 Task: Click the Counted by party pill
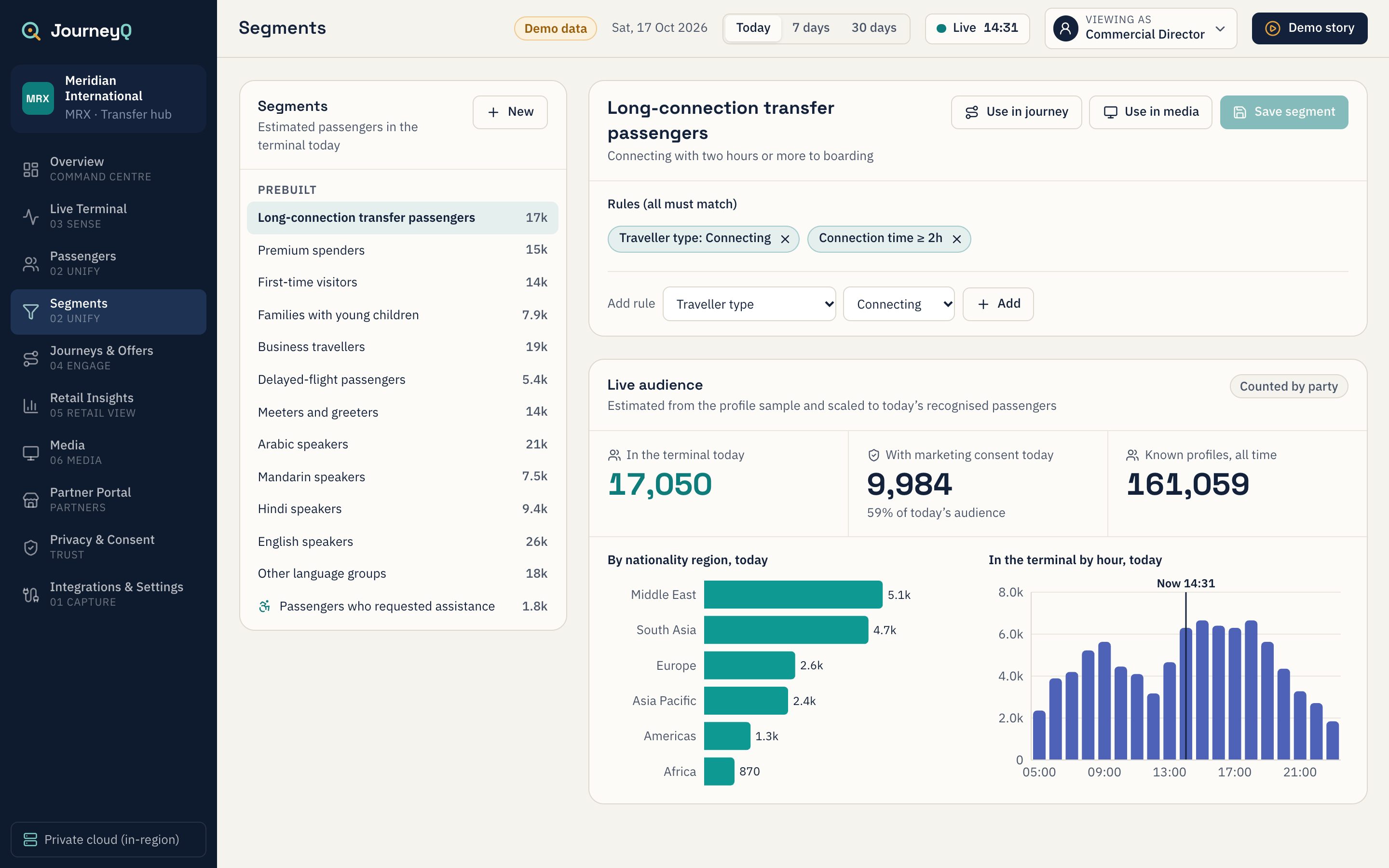point(1288,386)
